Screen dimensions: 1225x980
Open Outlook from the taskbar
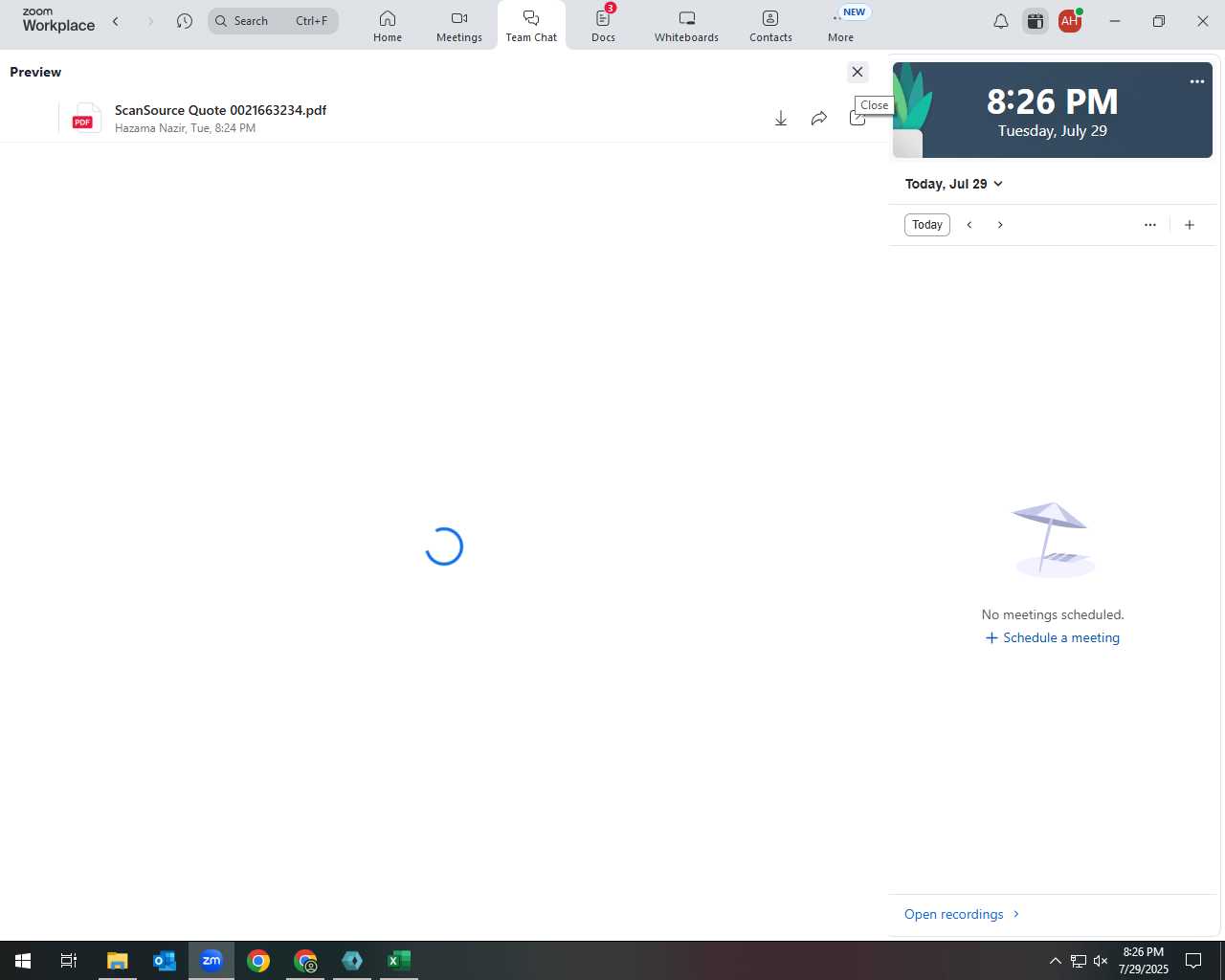point(165,961)
